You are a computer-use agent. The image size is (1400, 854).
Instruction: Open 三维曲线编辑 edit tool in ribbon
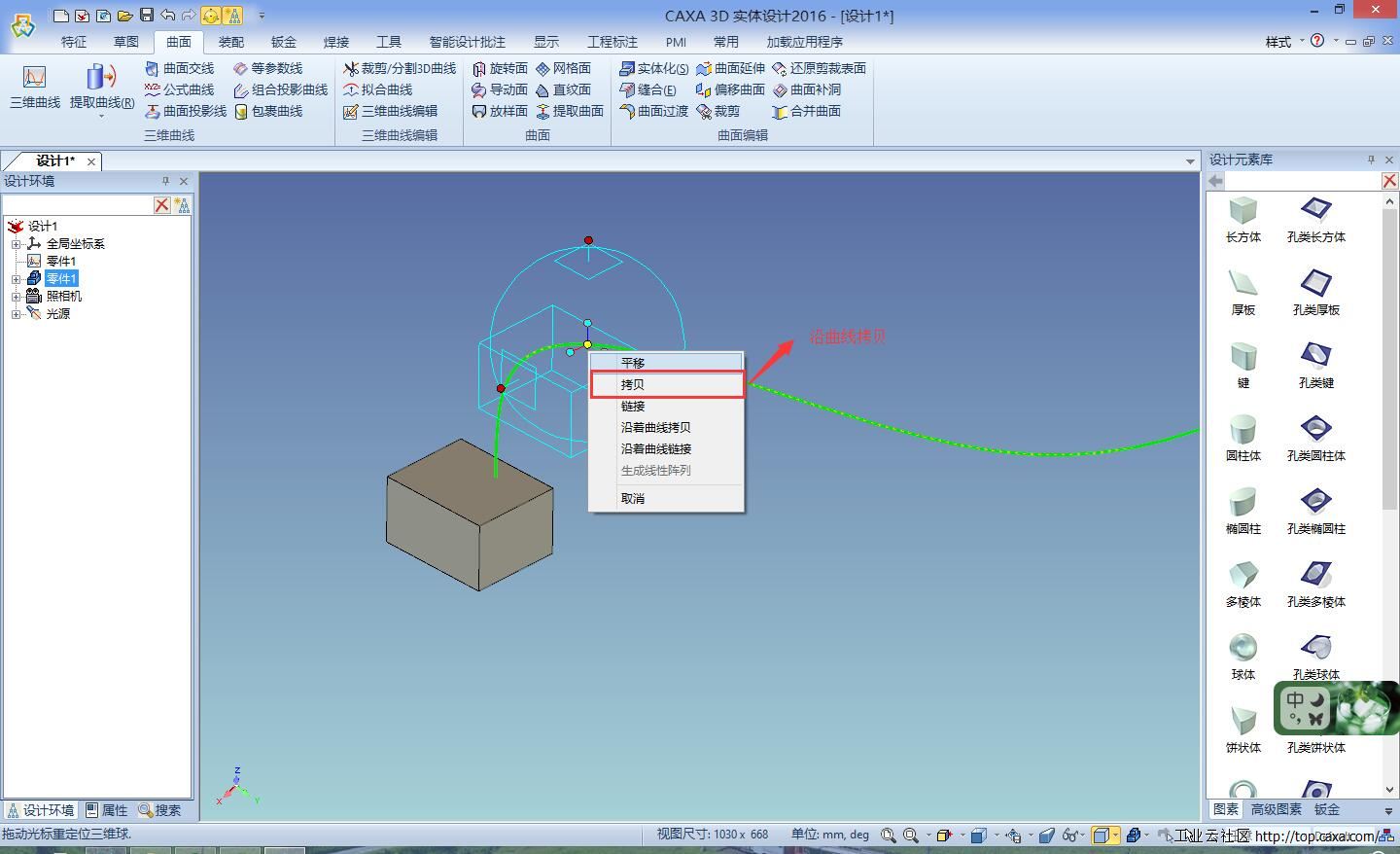[x=390, y=111]
